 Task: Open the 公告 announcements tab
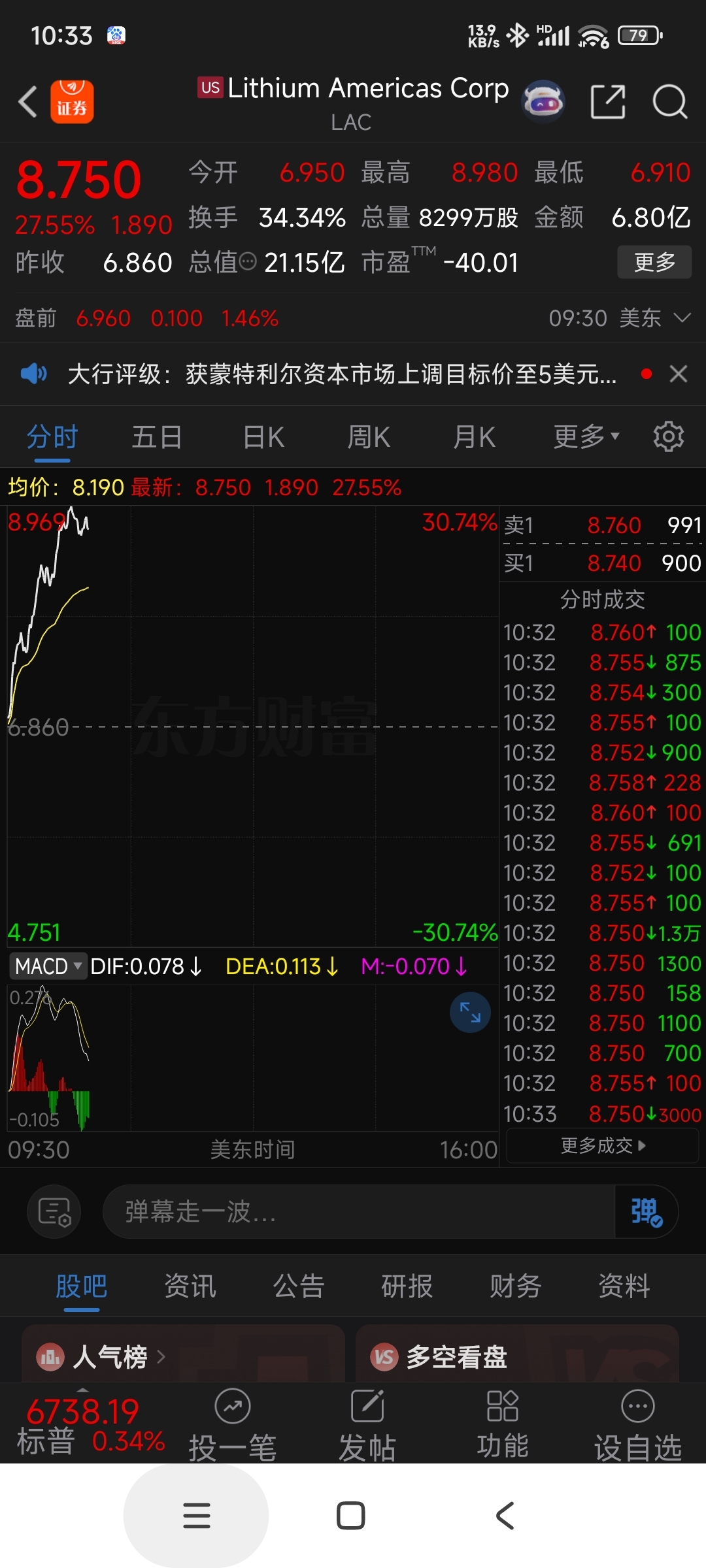tap(299, 1286)
